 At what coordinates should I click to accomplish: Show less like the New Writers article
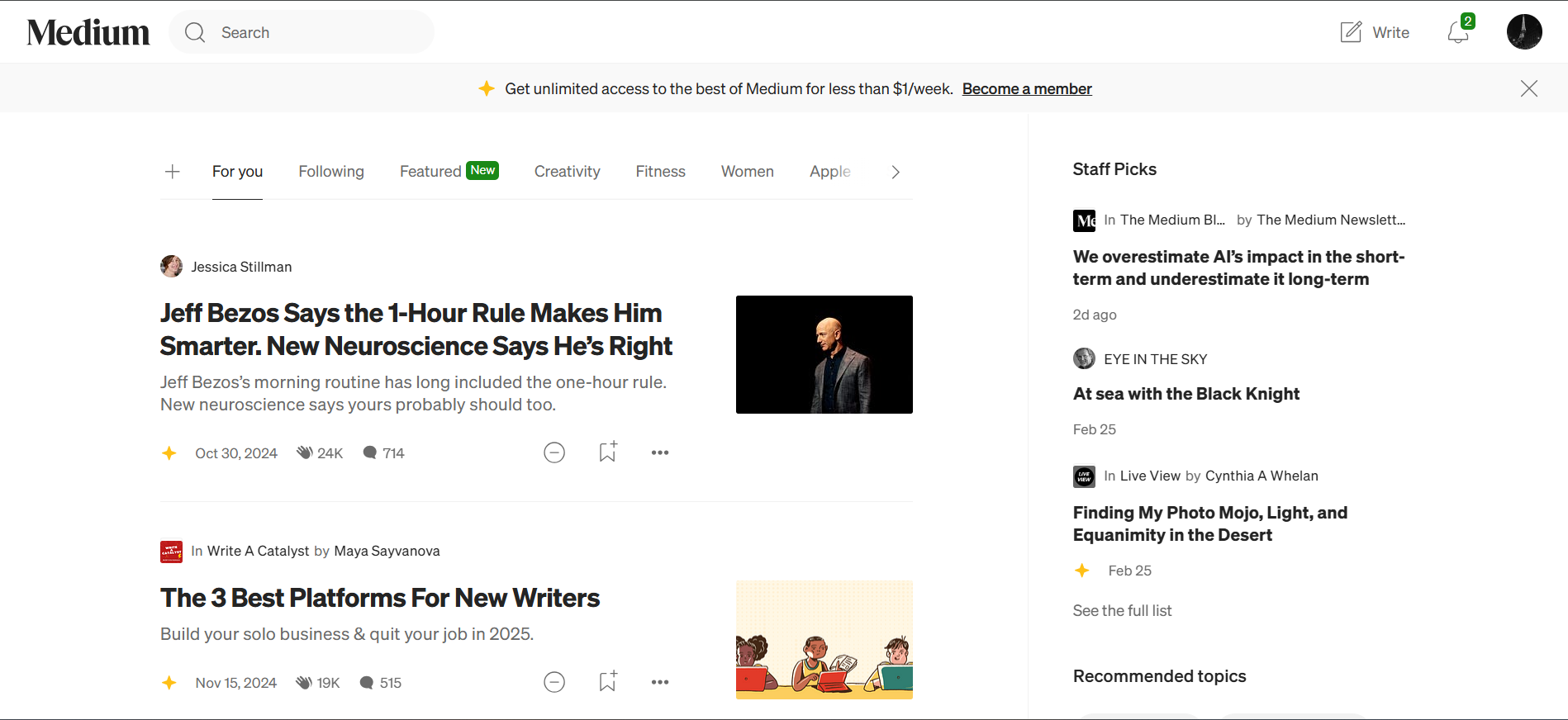[x=554, y=682]
